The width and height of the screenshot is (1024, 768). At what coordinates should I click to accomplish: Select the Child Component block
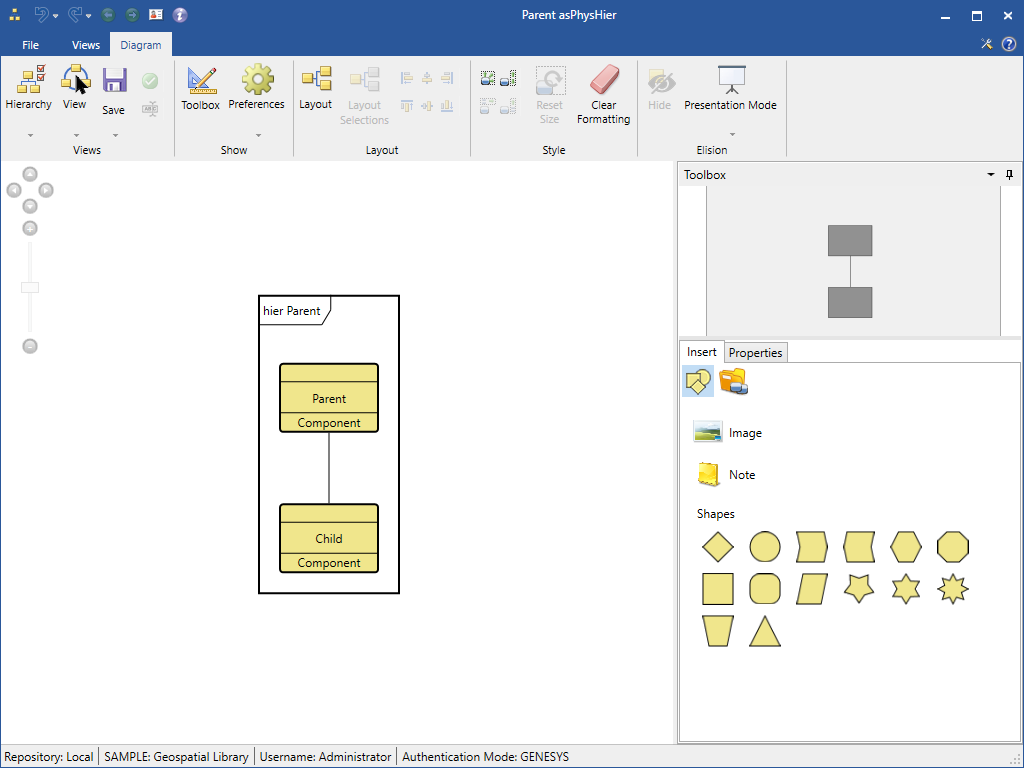[329, 538]
